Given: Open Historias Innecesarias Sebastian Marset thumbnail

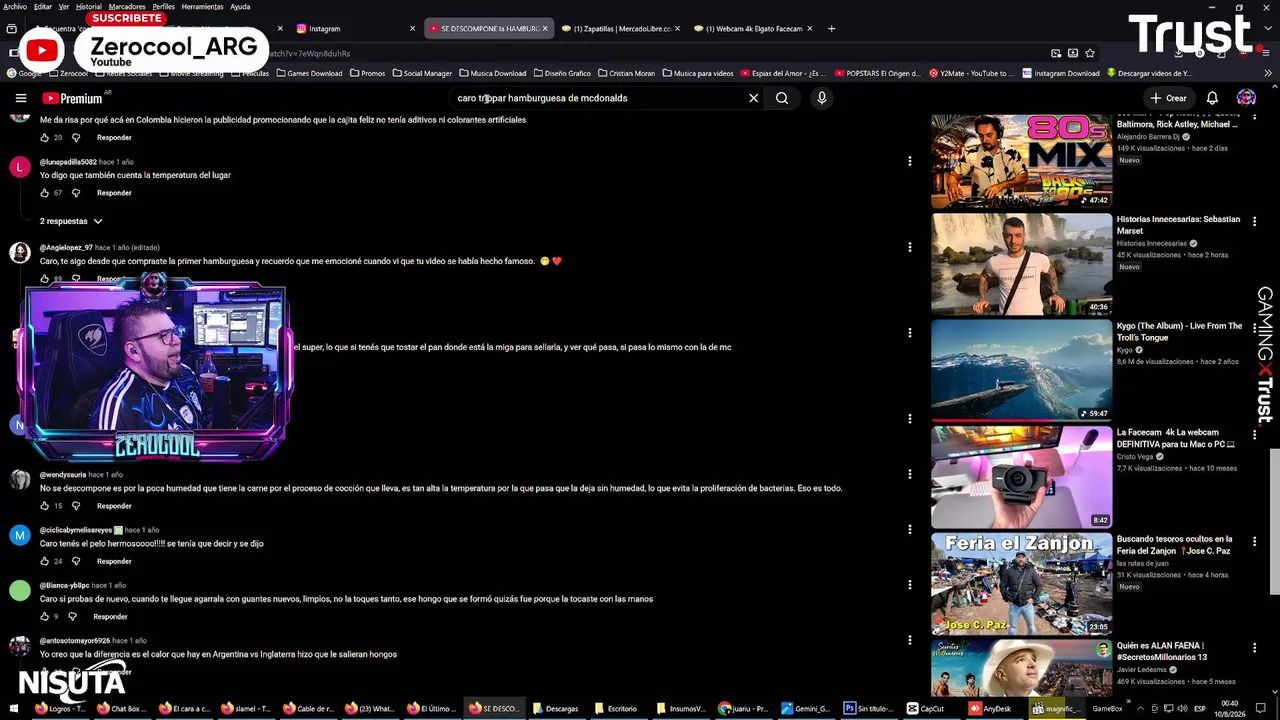Looking at the screenshot, I should pos(1021,264).
